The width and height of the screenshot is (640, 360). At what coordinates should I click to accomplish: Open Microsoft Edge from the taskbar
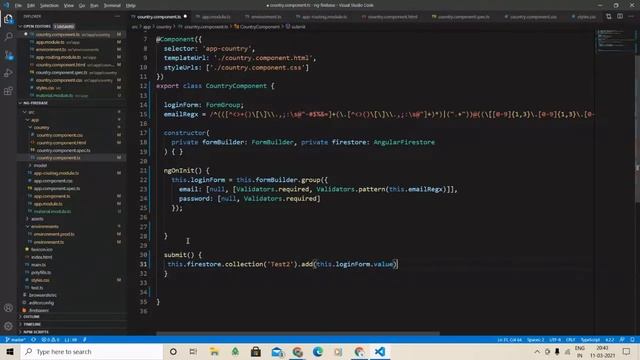pyautogui.click(x=318, y=351)
